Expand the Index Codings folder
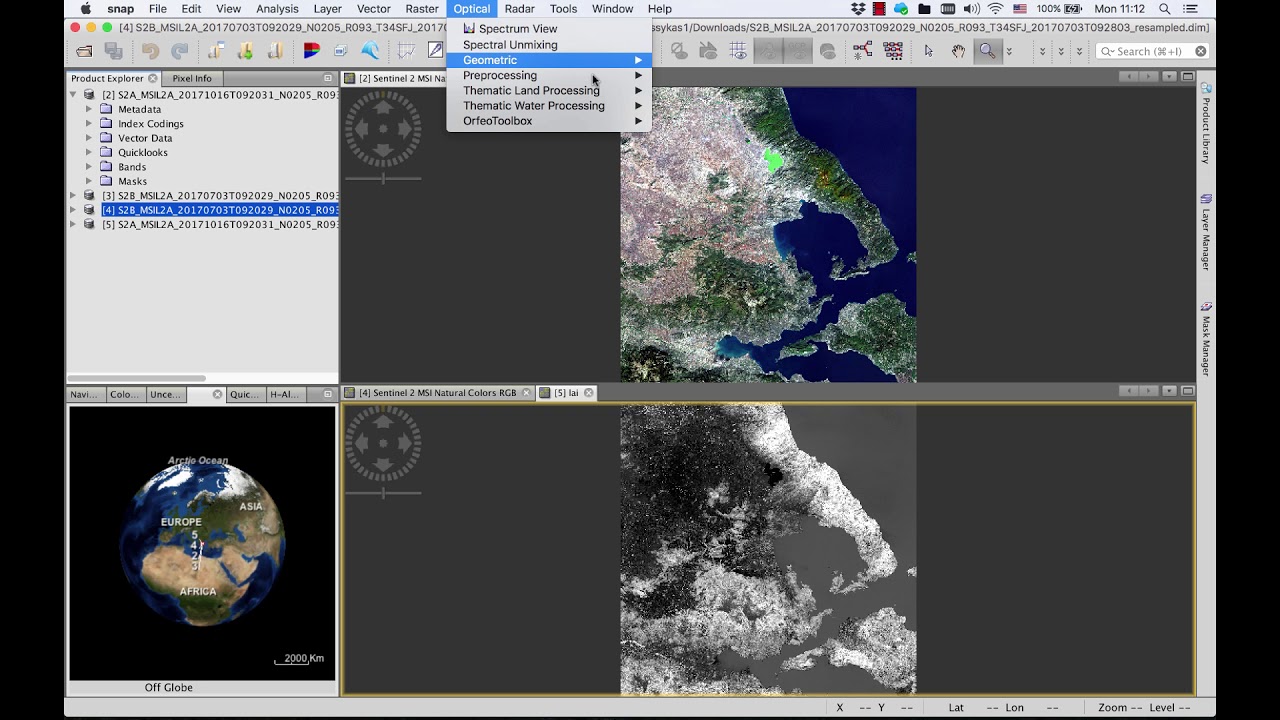Viewport: 1280px width, 720px height. point(89,124)
